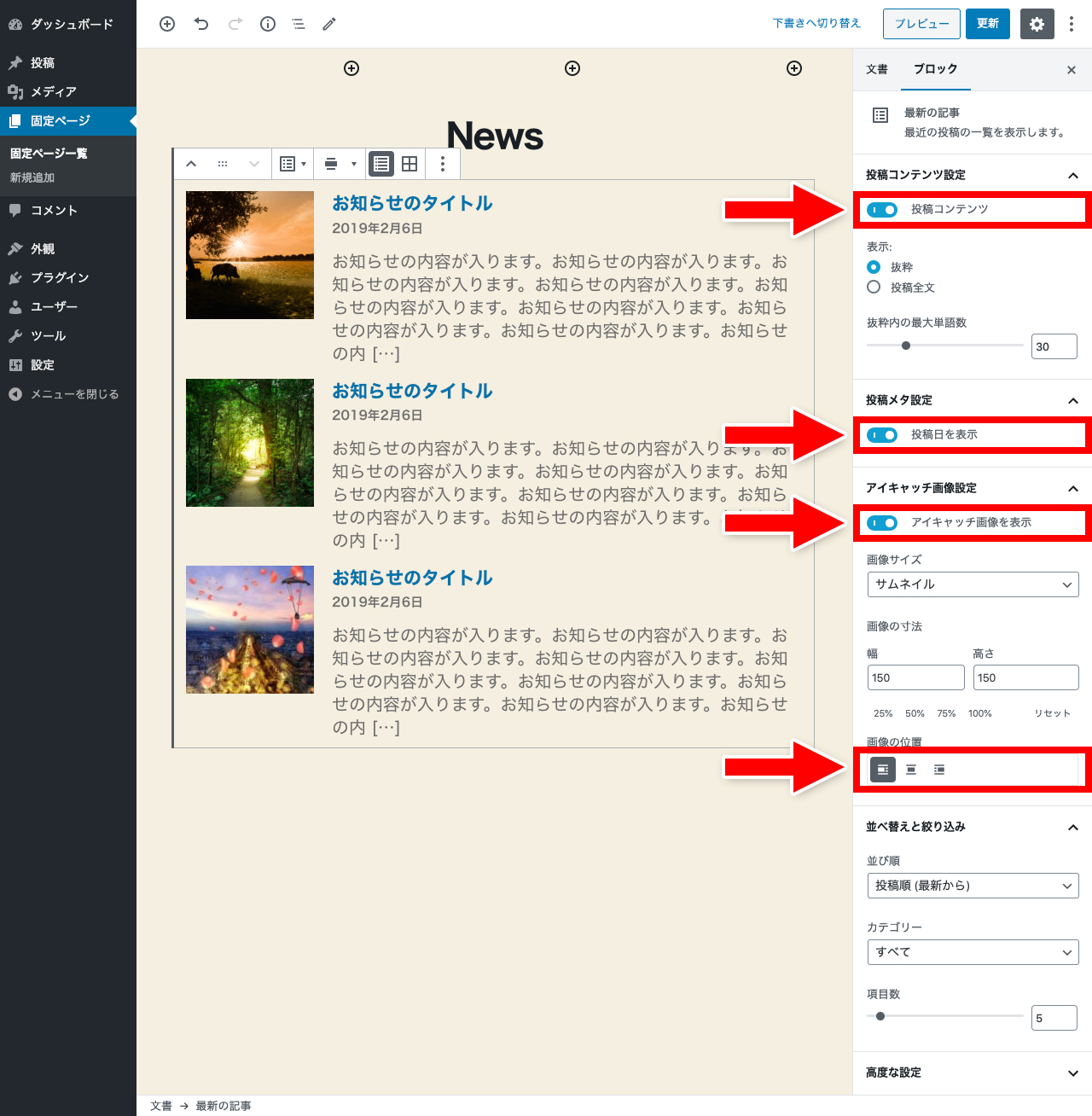Screen dimensions: 1092x1116
Task: Select the 投稿全文 radio button
Action: click(x=873, y=287)
